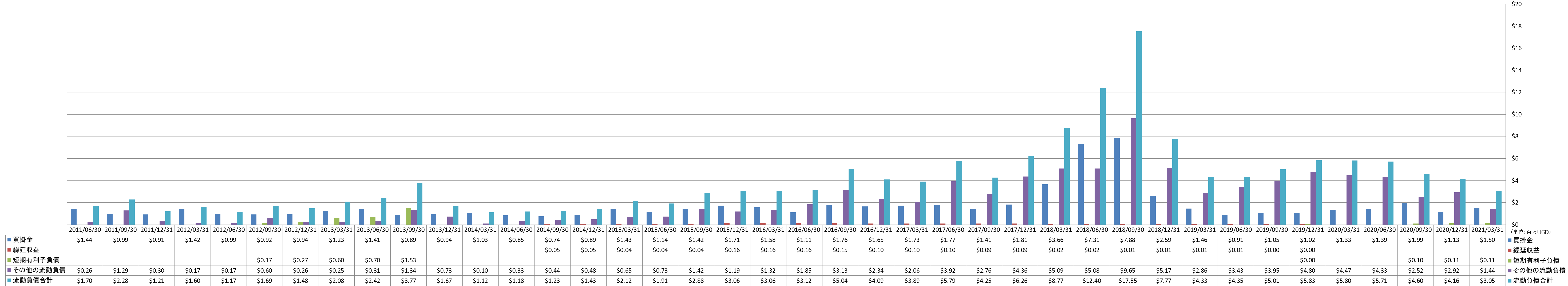This screenshot has height=286, width=1568.
Task: Select the 2013/09/30 date column header
Action: pos(409,230)
